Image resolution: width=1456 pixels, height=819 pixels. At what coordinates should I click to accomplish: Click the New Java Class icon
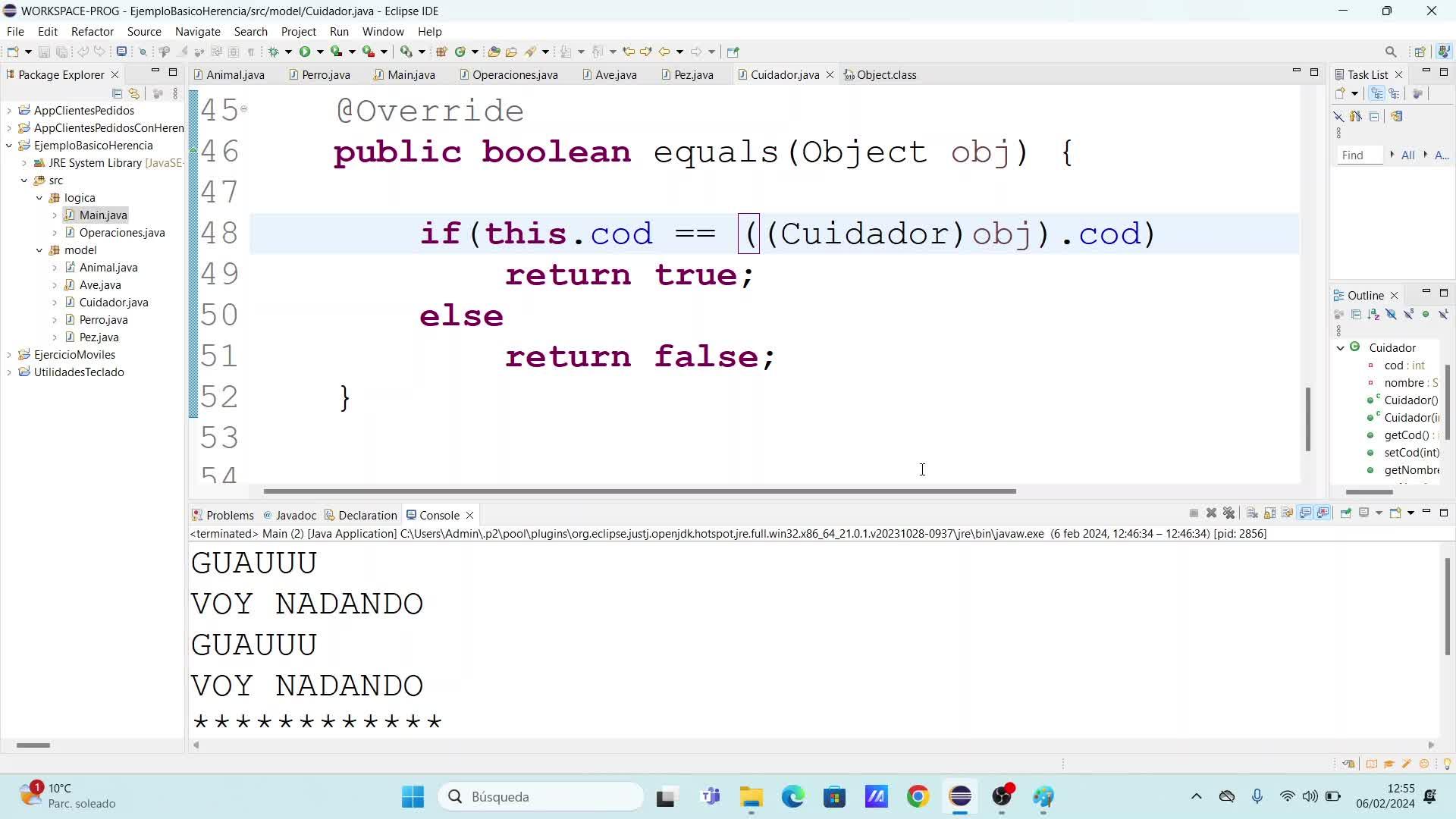click(x=460, y=52)
